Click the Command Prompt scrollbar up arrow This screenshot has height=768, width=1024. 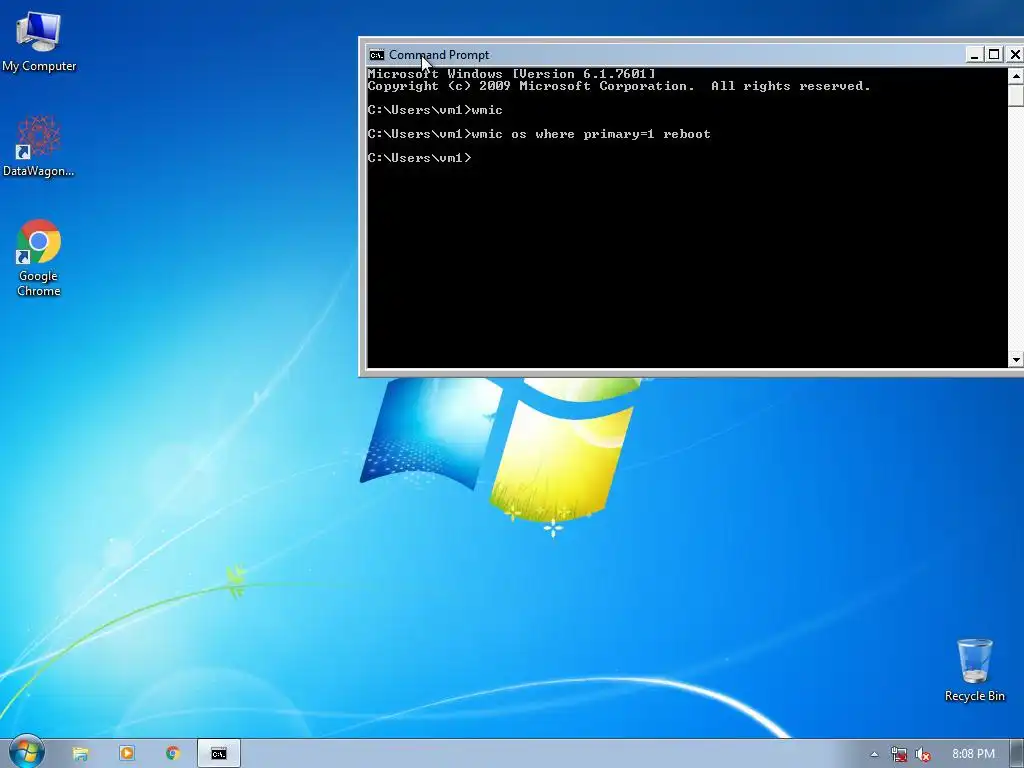[x=1016, y=76]
